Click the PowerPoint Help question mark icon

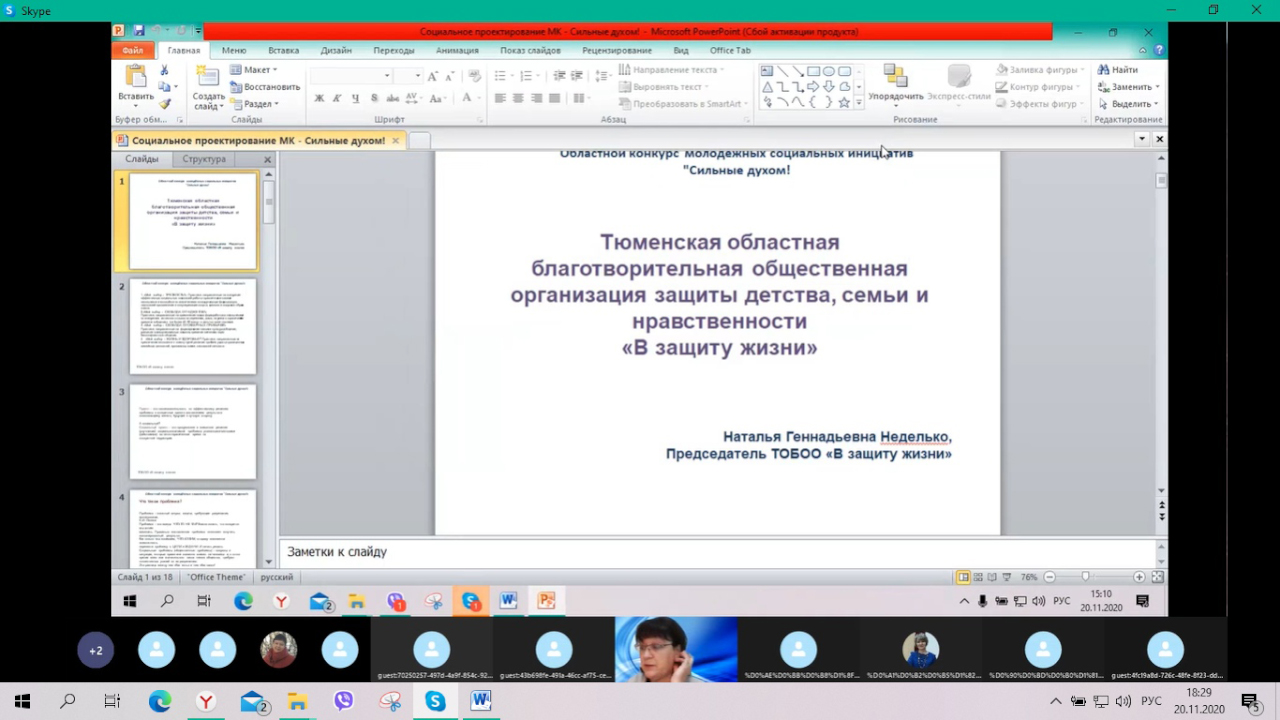click(1159, 50)
